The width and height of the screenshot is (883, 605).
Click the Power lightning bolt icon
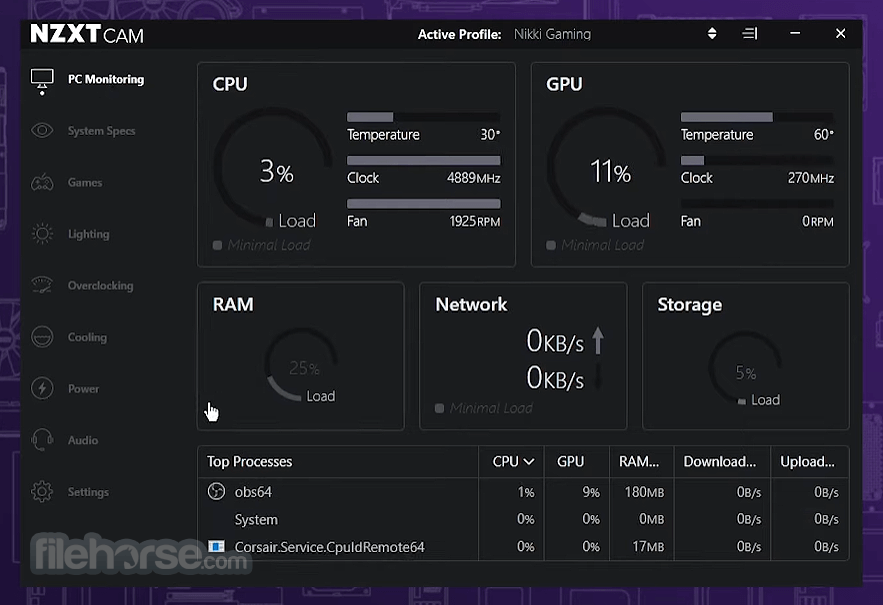click(42, 389)
